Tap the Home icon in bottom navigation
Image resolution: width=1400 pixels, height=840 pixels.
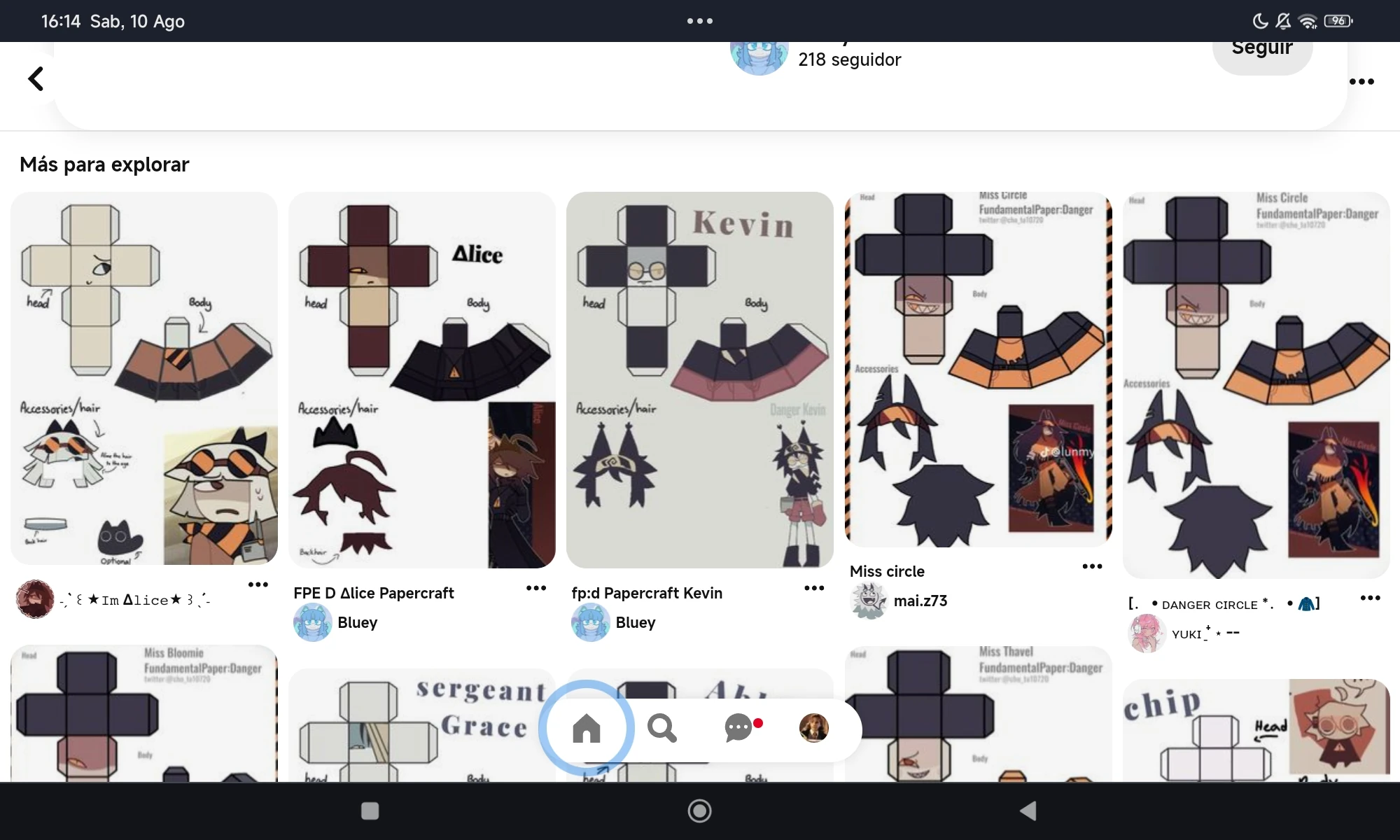coord(587,728)
